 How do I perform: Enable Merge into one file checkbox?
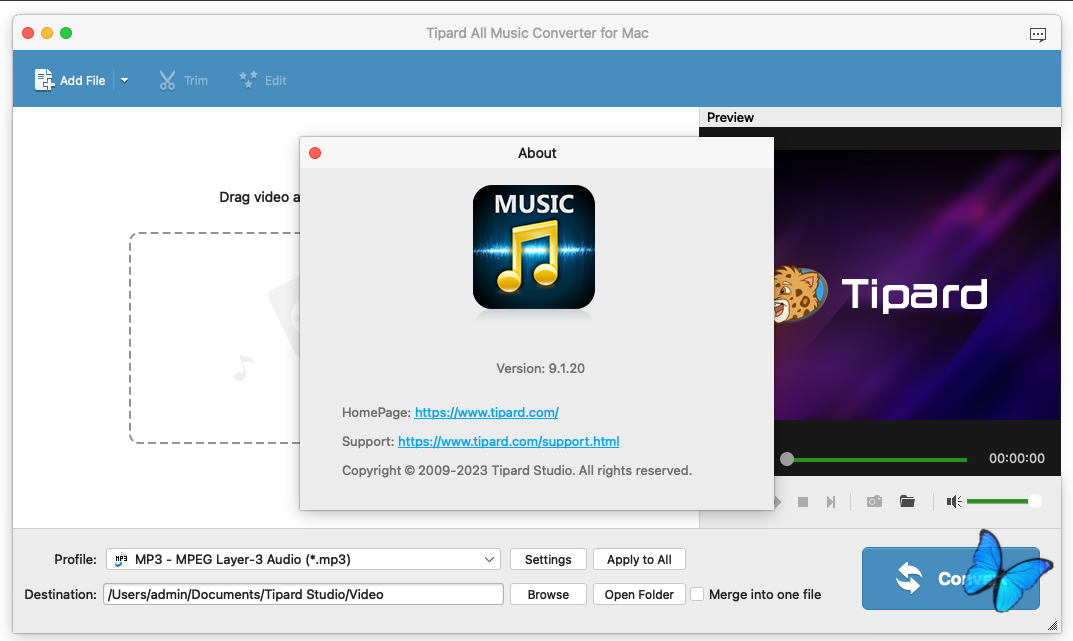point(697,594)
